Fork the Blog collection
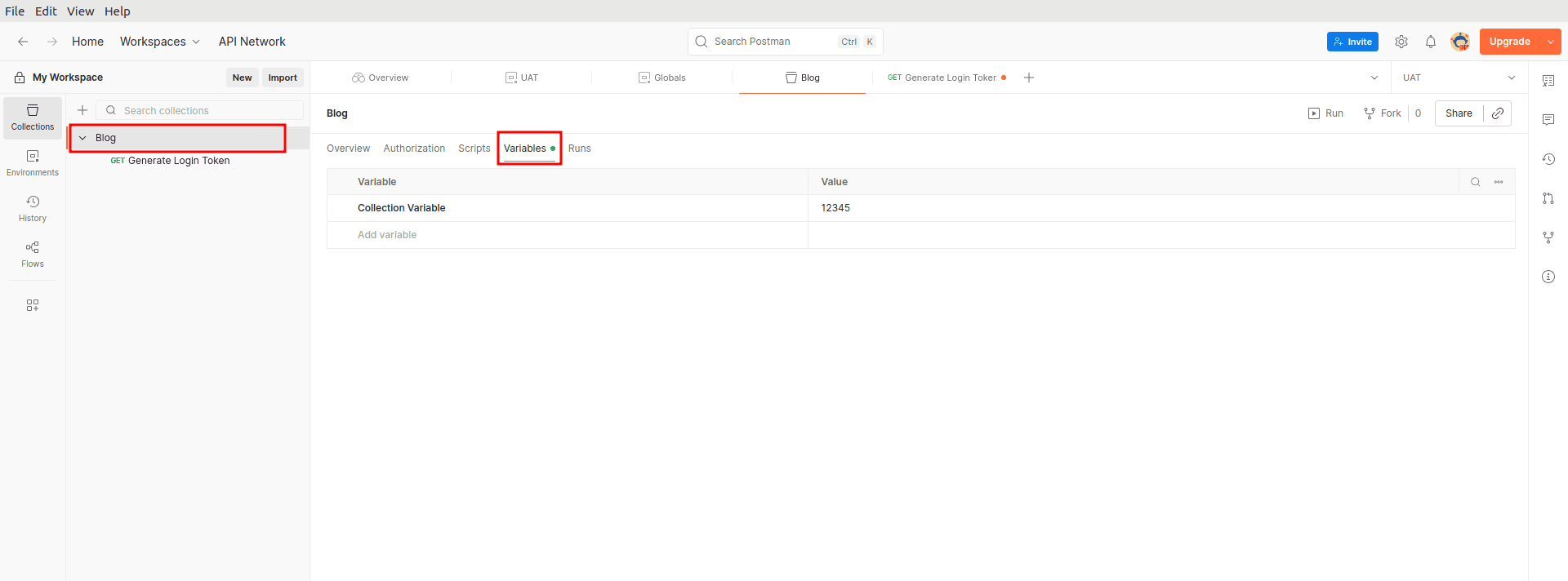The width and height of the screenshot is (1568, 581). coord(1382,113)
